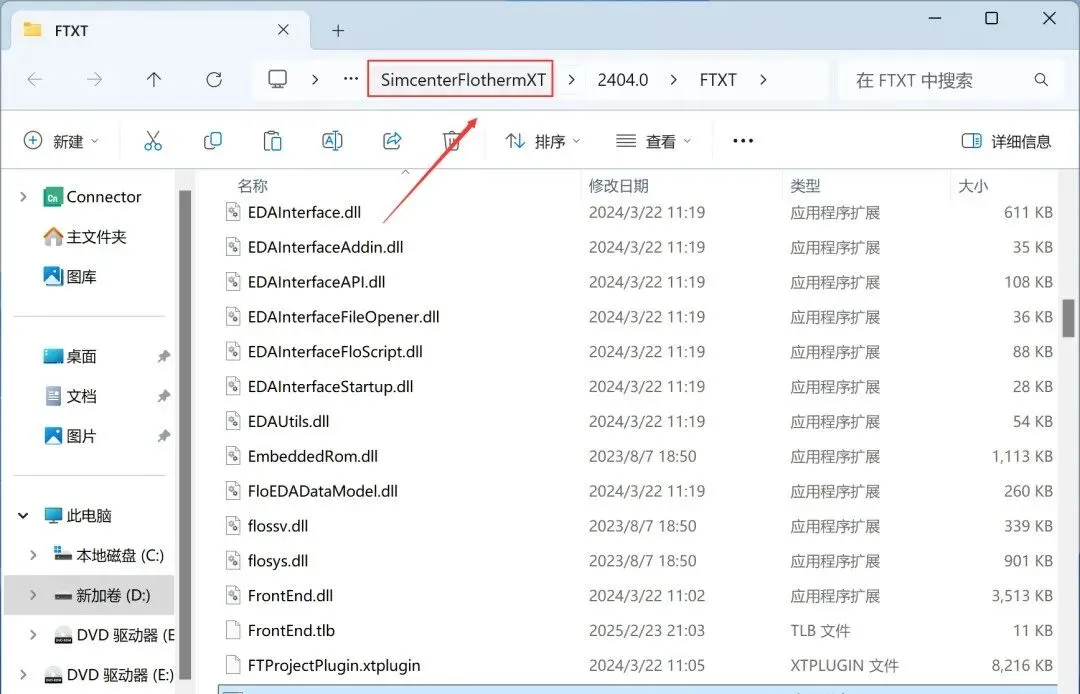This screenshot has height=694, width=1080.
Task: Toggle the 详细信息 details pane
Action: click(1006, 141)
